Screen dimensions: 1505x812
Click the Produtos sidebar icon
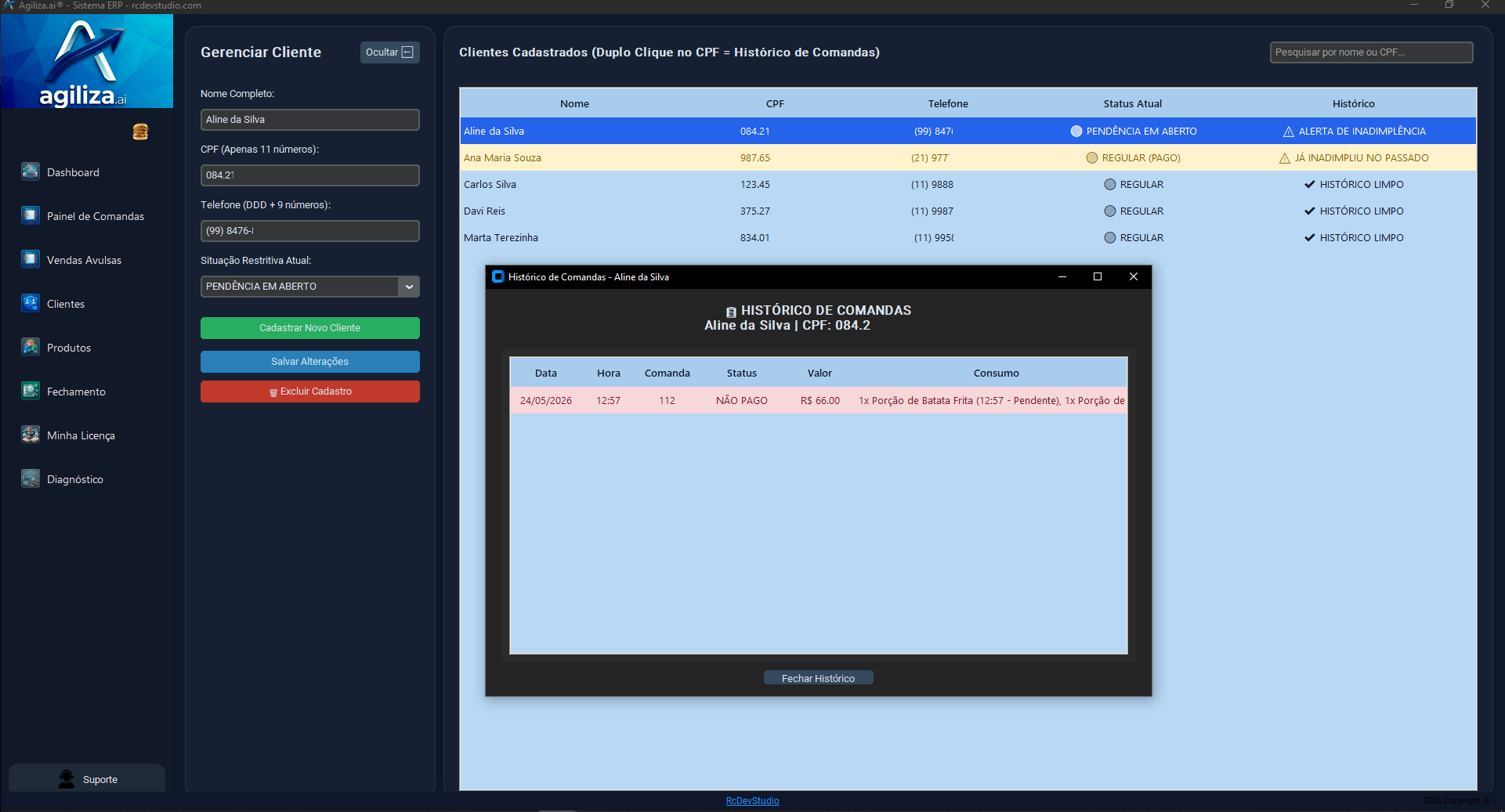click(31, 347)
